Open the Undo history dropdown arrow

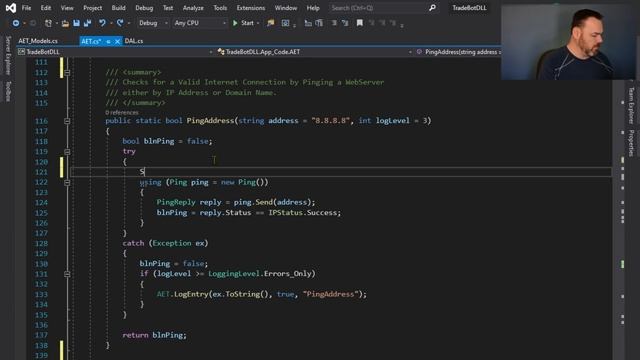(111, 23)
